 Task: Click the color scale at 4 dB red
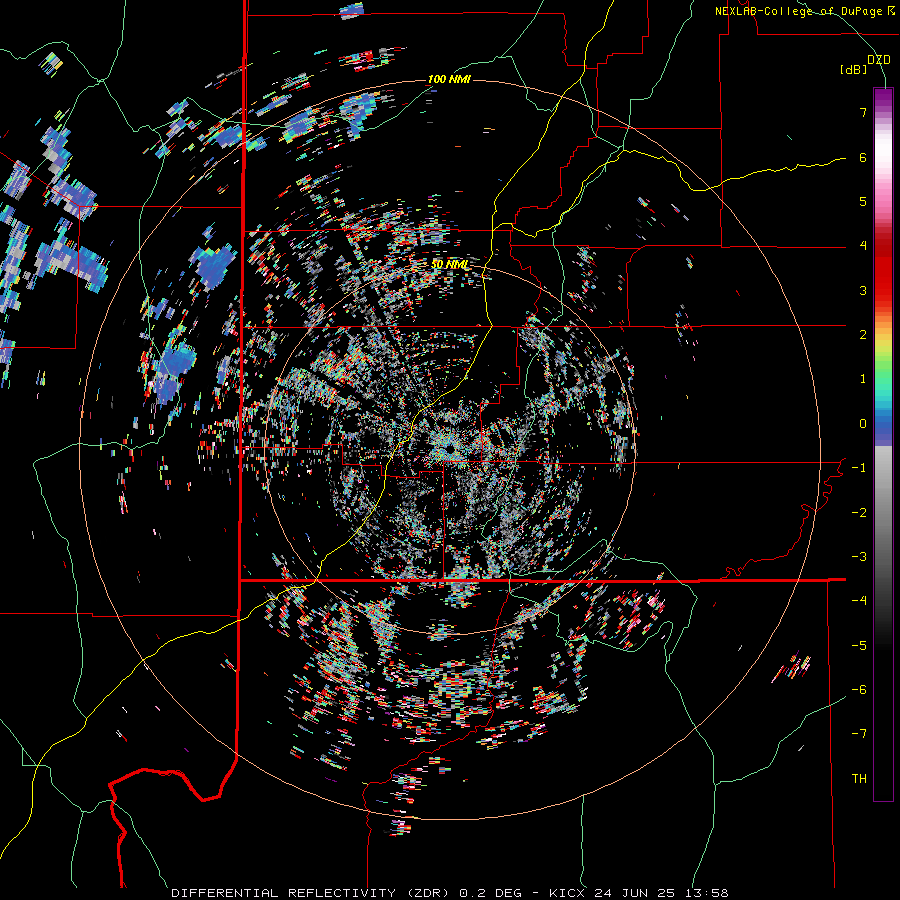pos(883,246)
